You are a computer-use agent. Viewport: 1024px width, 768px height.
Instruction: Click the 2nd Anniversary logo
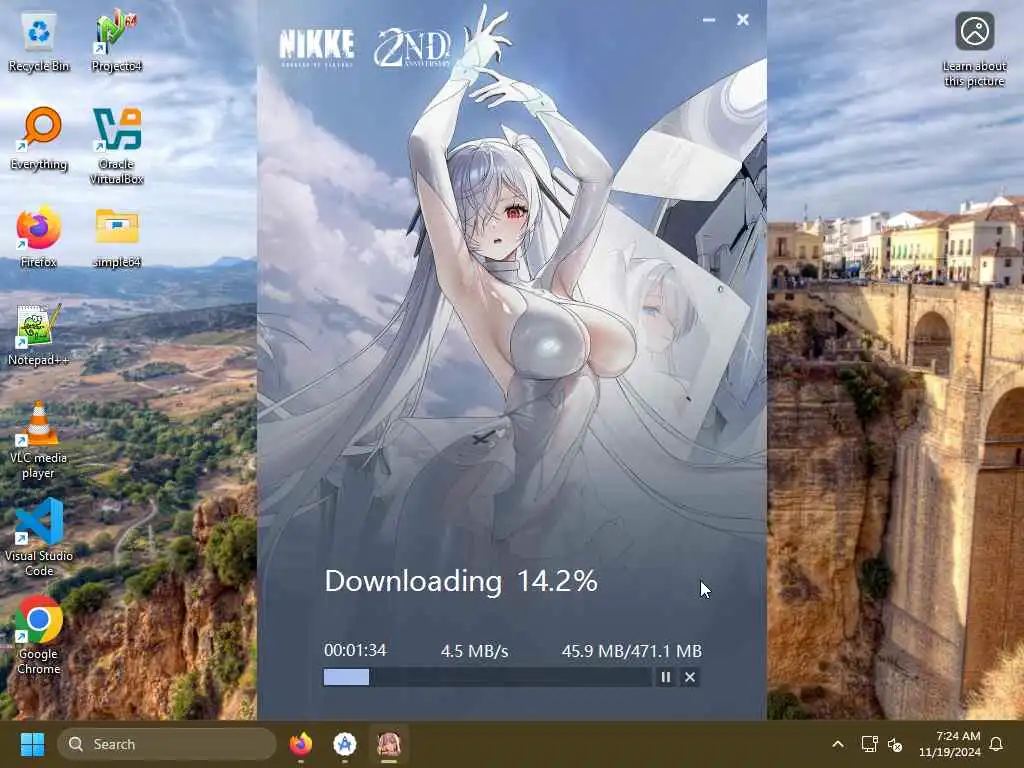pyautogui.click(x=413, y=47)
